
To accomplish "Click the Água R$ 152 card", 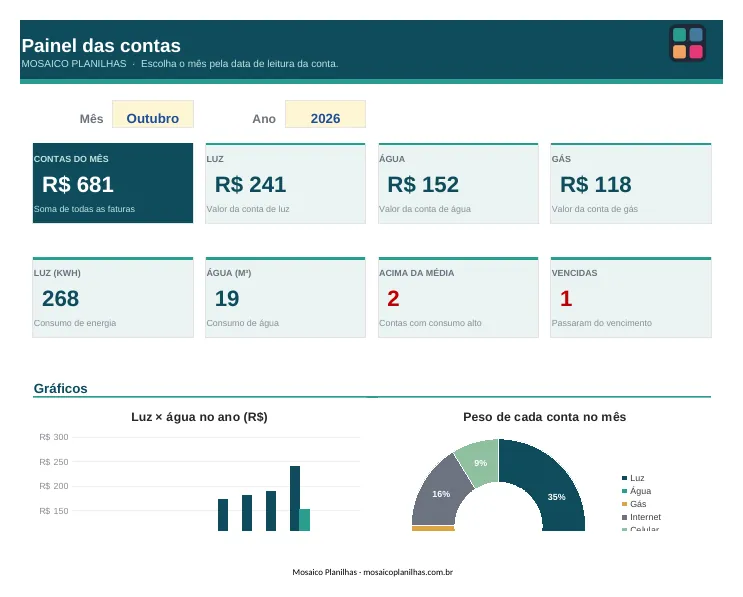I will tap(458, 183).
